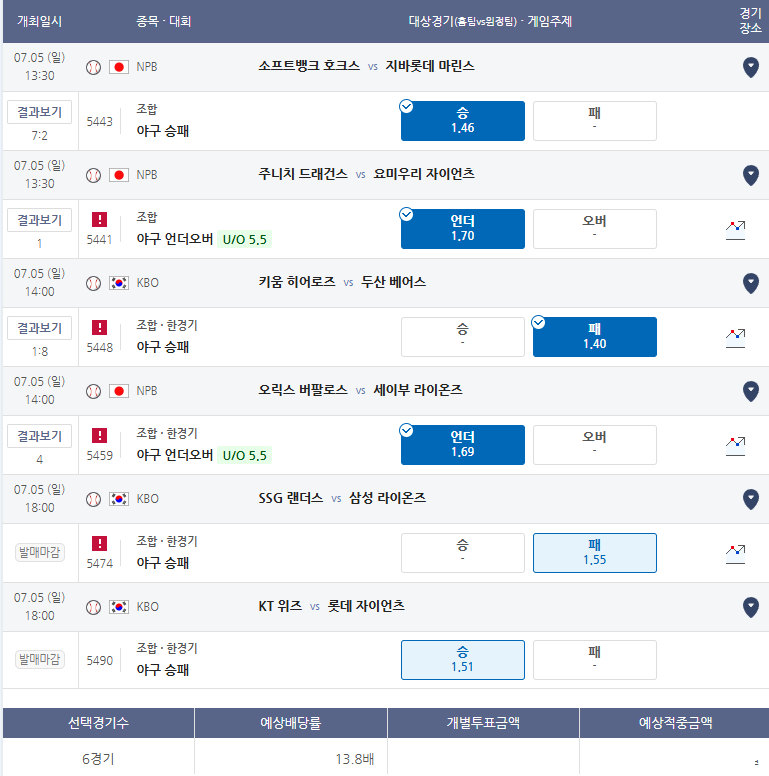Toggle the 패 1.40 selection for game 5448

click(595, 337)
